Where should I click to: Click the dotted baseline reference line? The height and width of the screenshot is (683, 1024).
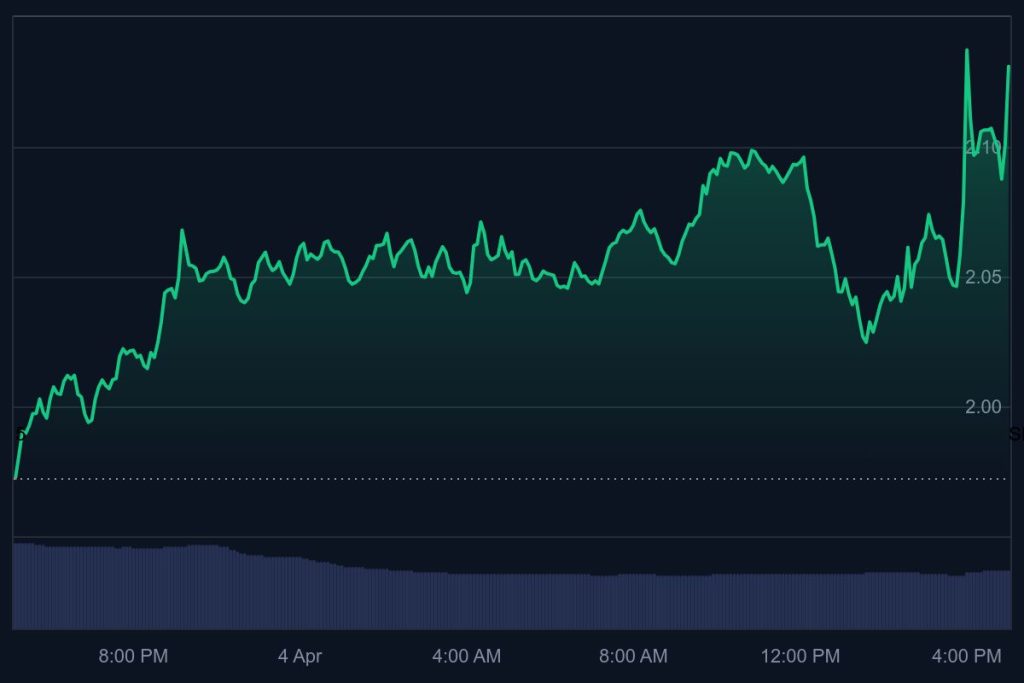[512, 479]
